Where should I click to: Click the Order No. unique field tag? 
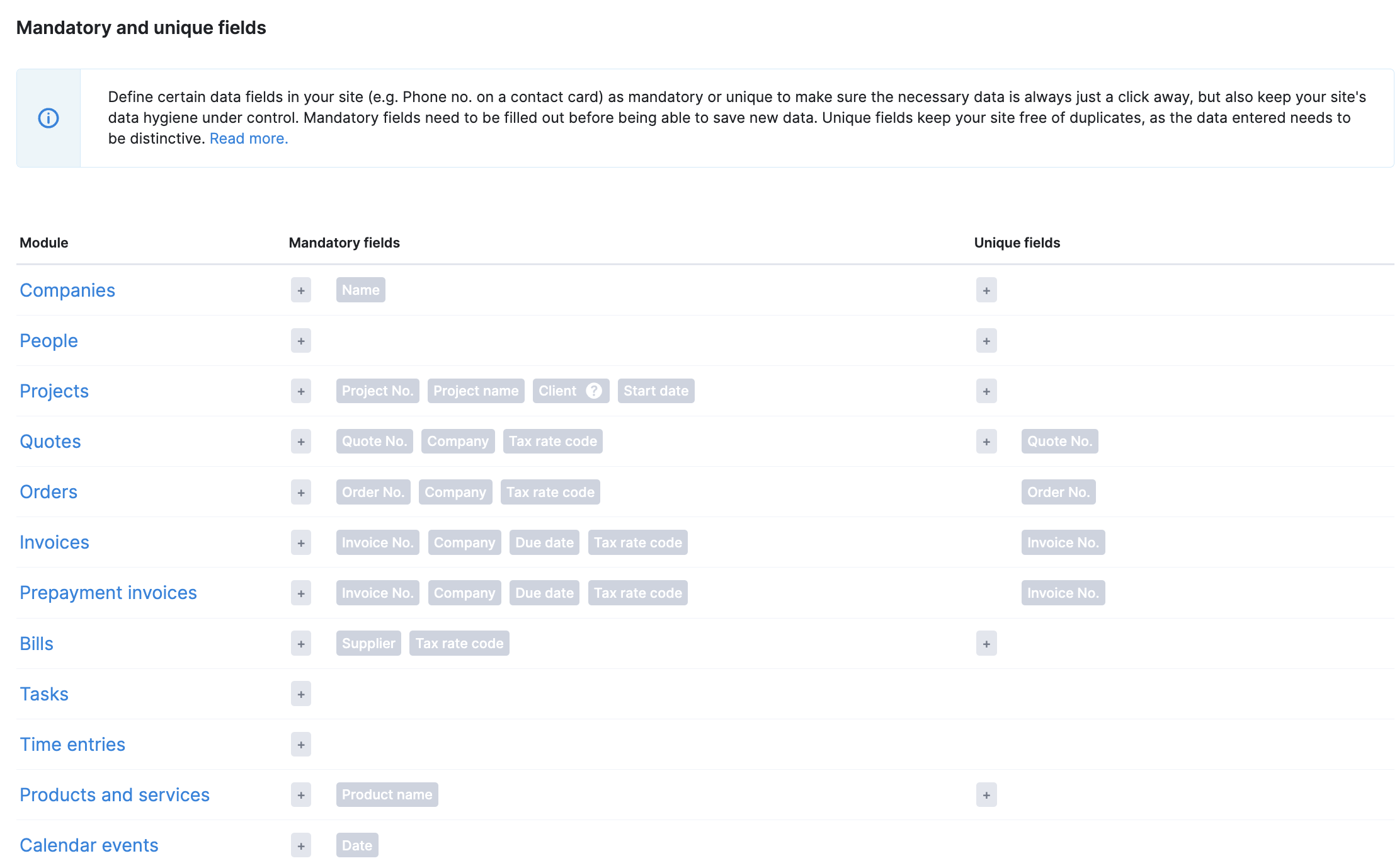coord(1059,492)
